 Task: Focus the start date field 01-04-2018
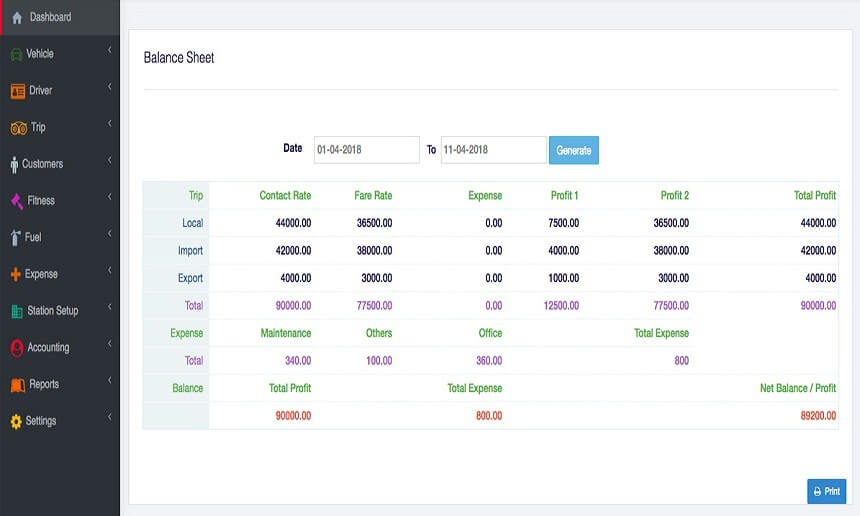tap(366, 150)
